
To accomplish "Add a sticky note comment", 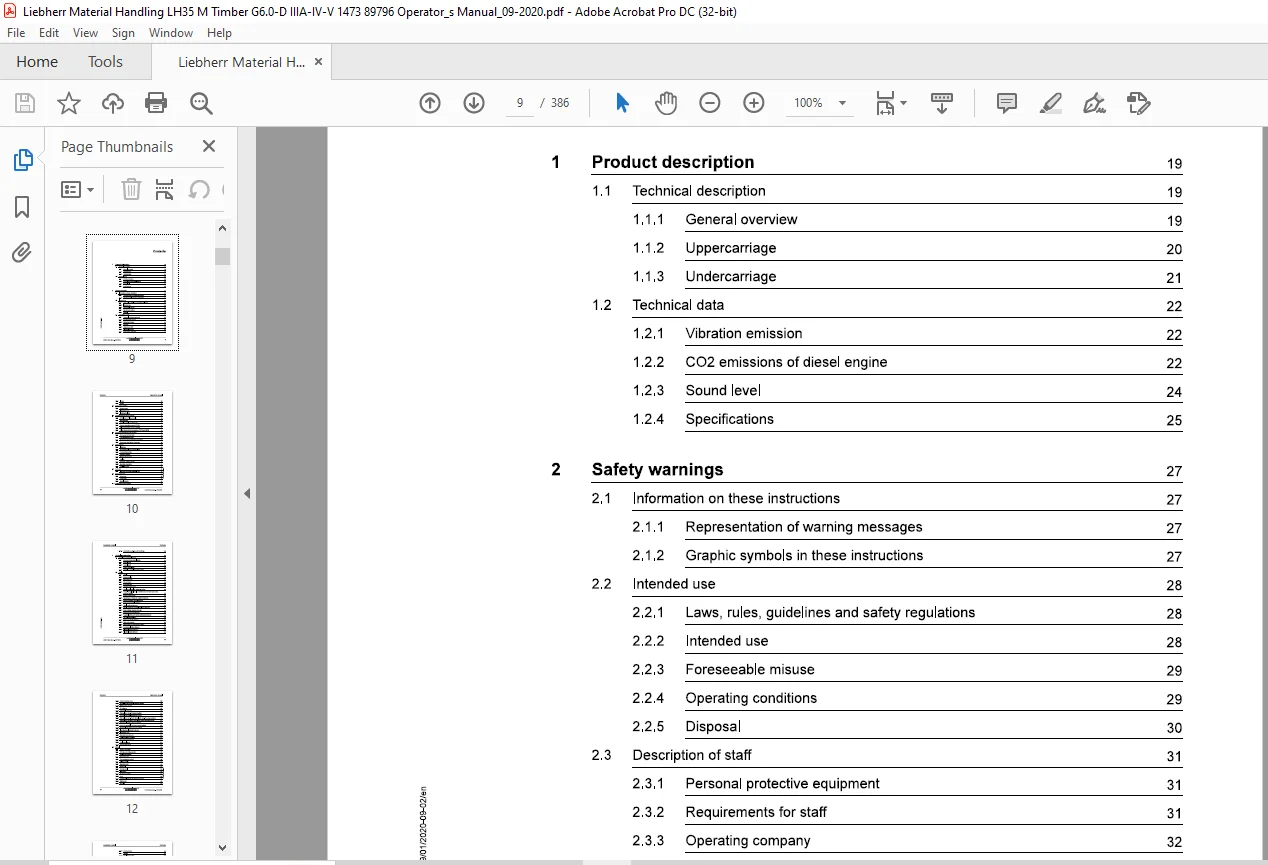I will (x=1007, y=103).
